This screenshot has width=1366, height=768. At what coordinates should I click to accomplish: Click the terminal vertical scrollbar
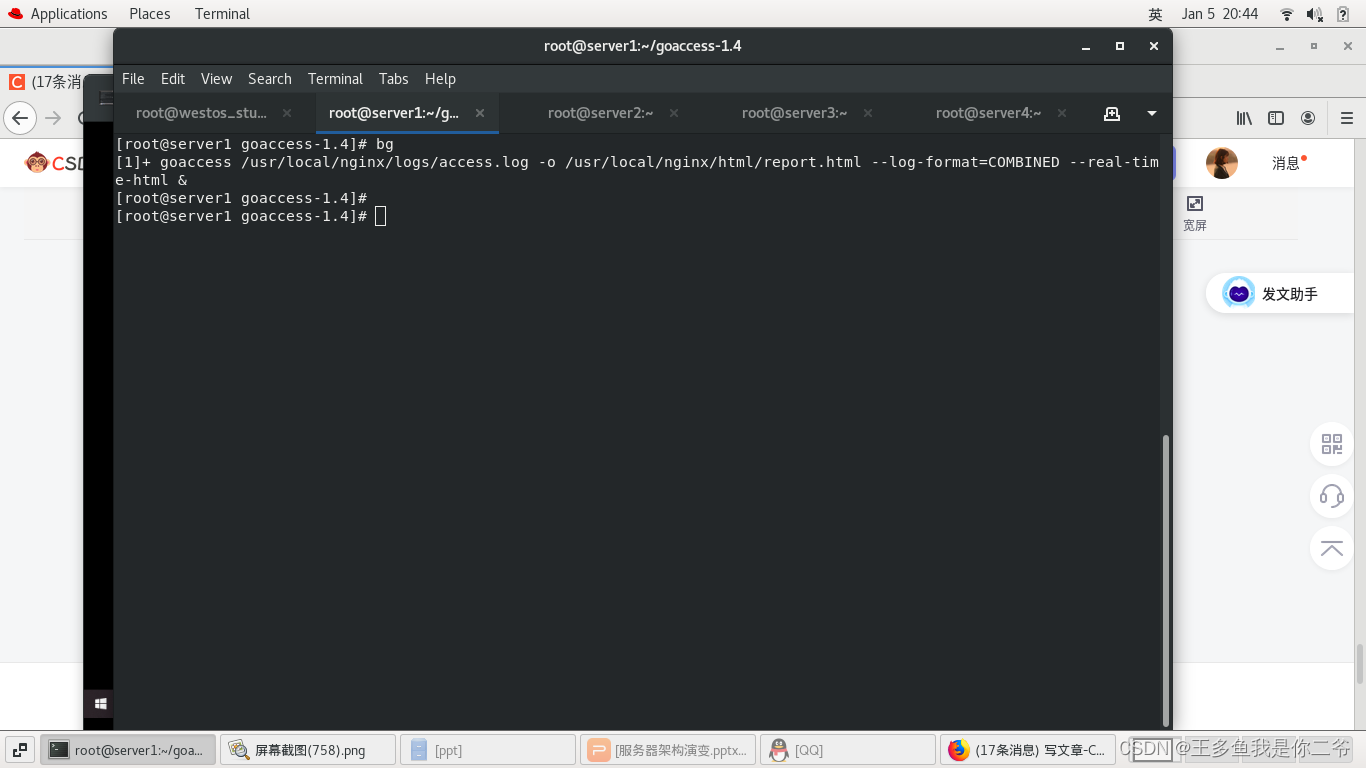pyautogui.click(x=1166, y=580)
